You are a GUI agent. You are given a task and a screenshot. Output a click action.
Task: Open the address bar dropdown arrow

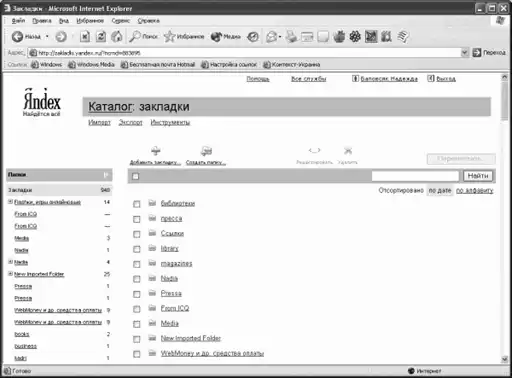465,52
